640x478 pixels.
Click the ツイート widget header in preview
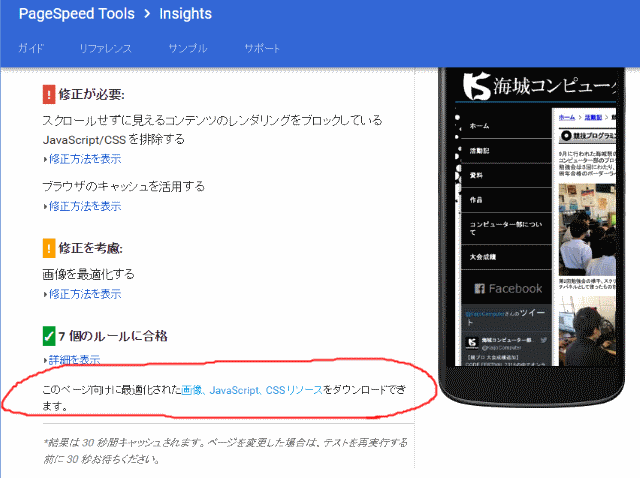point(506,317)
